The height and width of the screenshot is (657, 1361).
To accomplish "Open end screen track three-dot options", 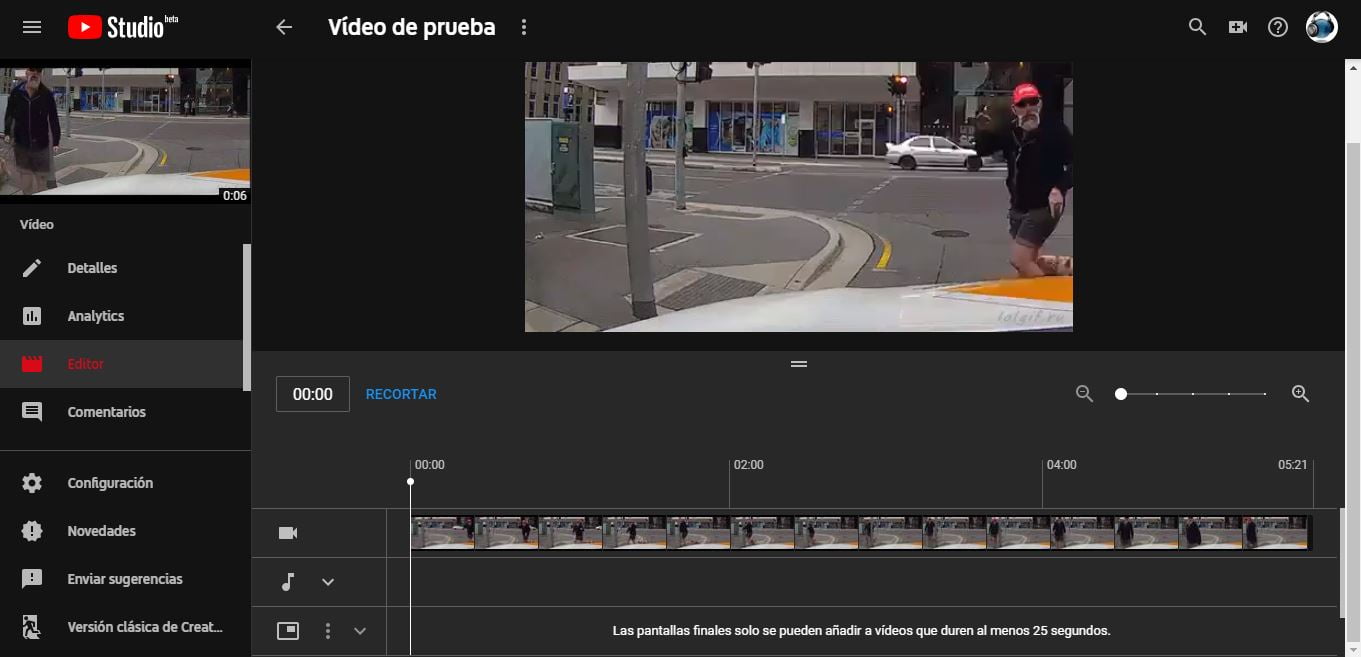I will point(328,631).
